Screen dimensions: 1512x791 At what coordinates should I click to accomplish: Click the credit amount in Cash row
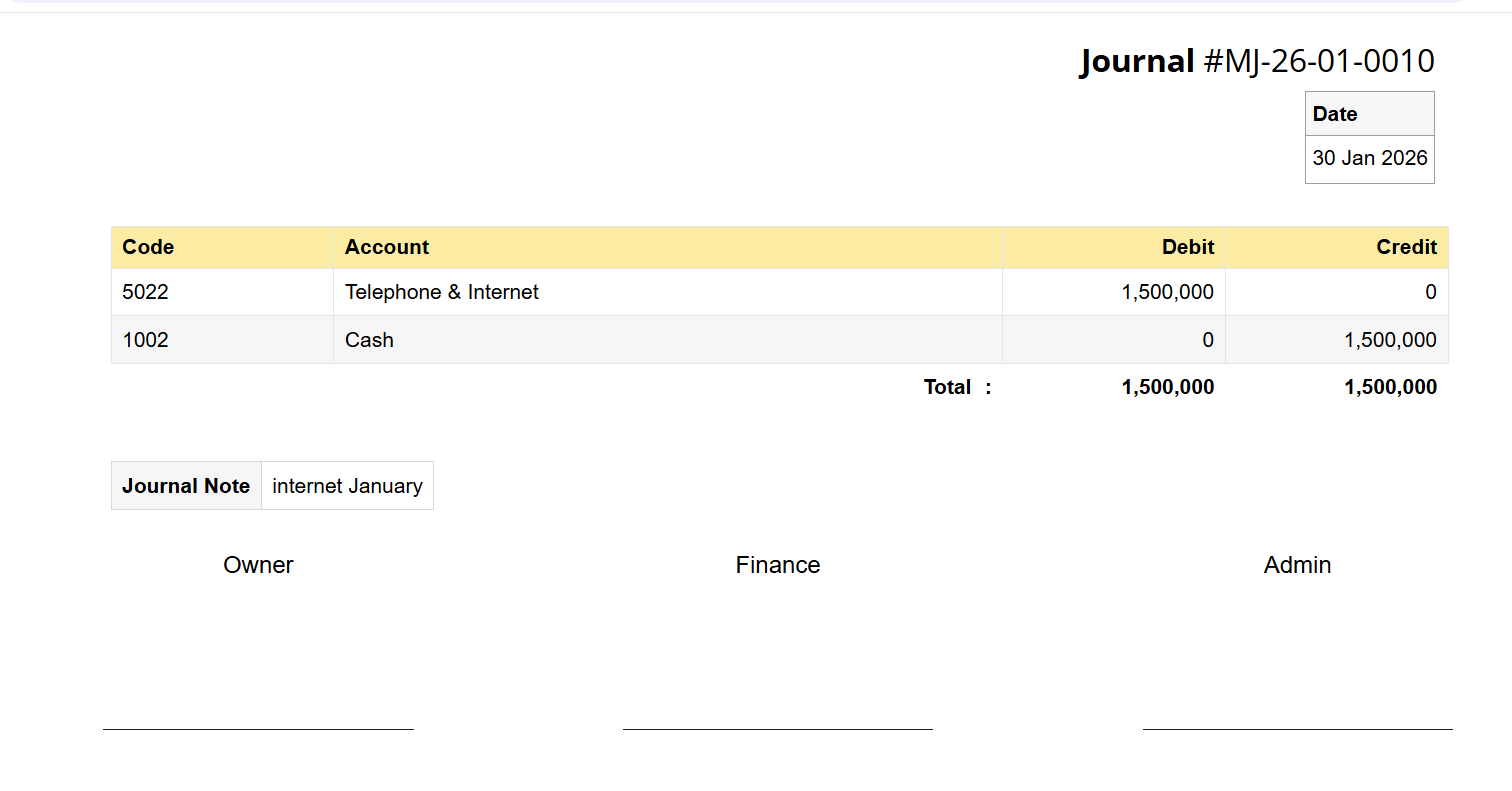coord(1390,340)
